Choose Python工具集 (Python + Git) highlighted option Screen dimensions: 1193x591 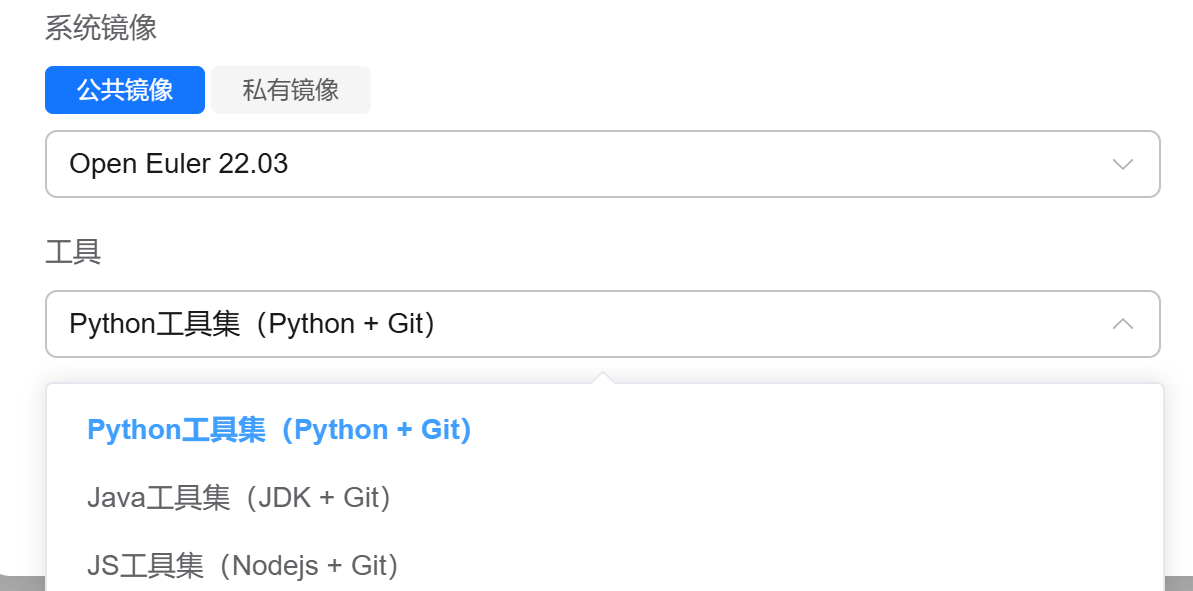[x=279, y=430]
